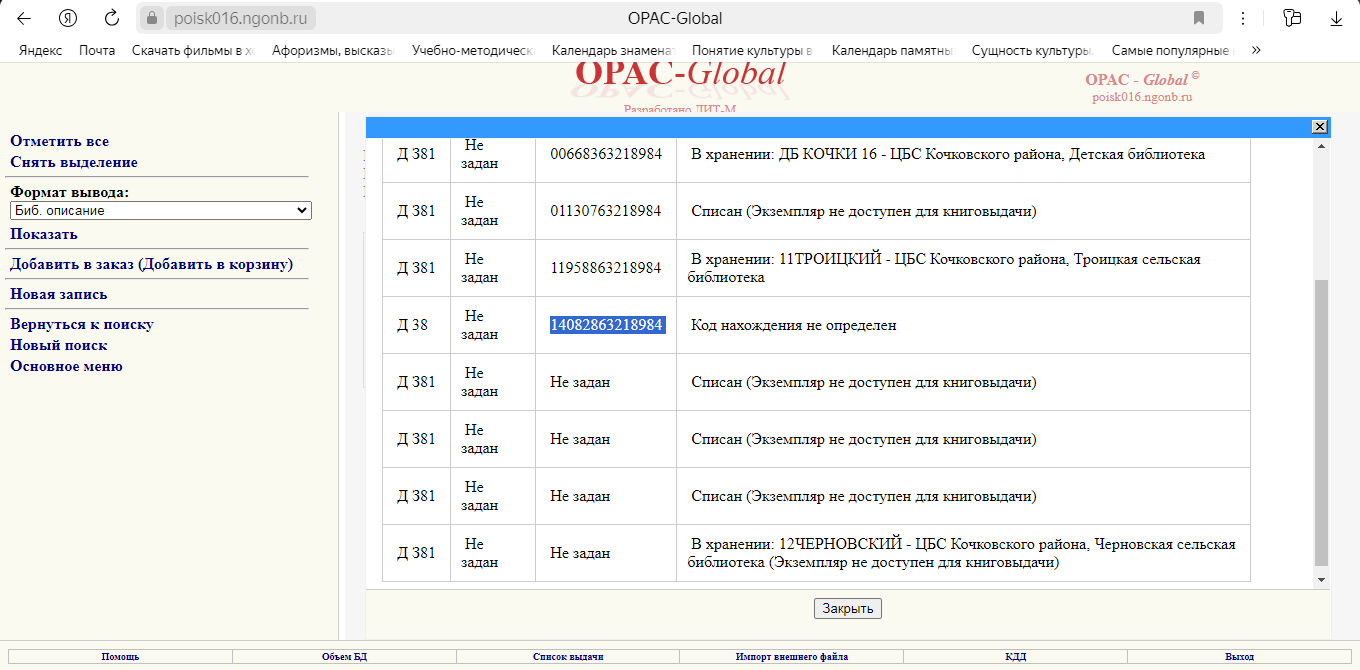Click scrollbar up arrow in popup
Screen dimensions: 1360x670
tap(1321, 147)
